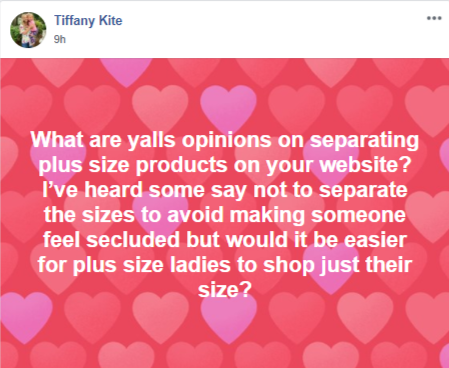
Task: Click the pink heart in the bottom-left area
Action: tap(25, 317)
